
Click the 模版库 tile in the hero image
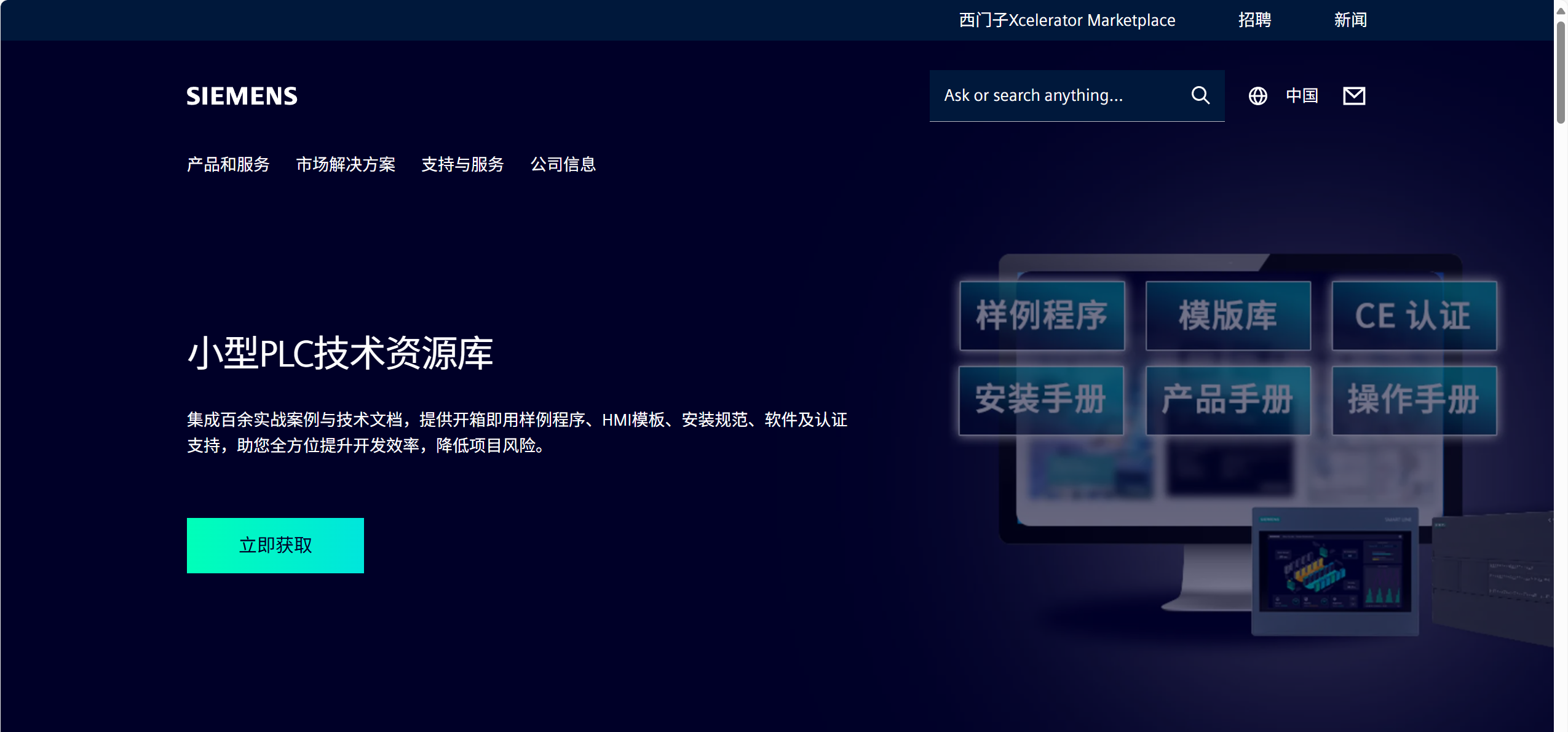tap(1227, 316)
